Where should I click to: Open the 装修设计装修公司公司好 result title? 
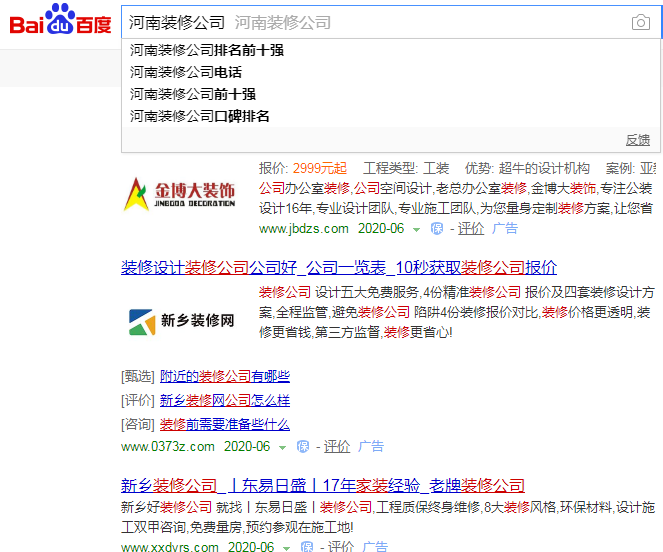339,267
